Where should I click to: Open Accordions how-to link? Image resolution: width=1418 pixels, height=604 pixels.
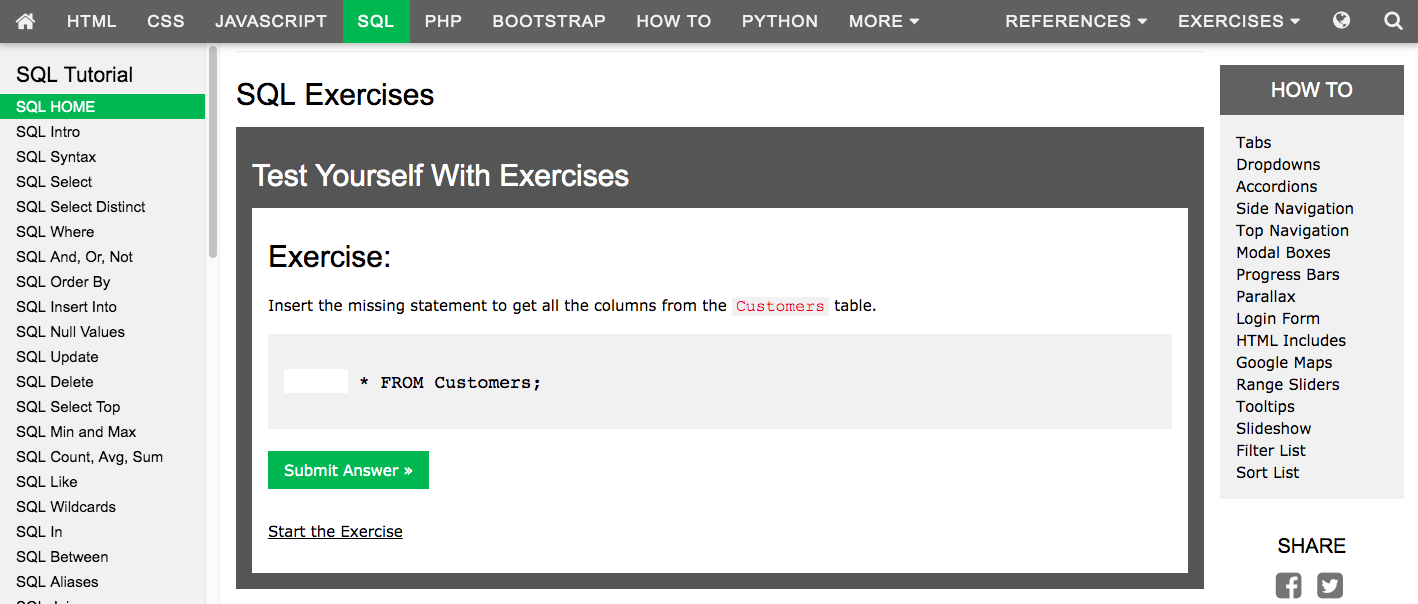click(x=1276, y=186)
